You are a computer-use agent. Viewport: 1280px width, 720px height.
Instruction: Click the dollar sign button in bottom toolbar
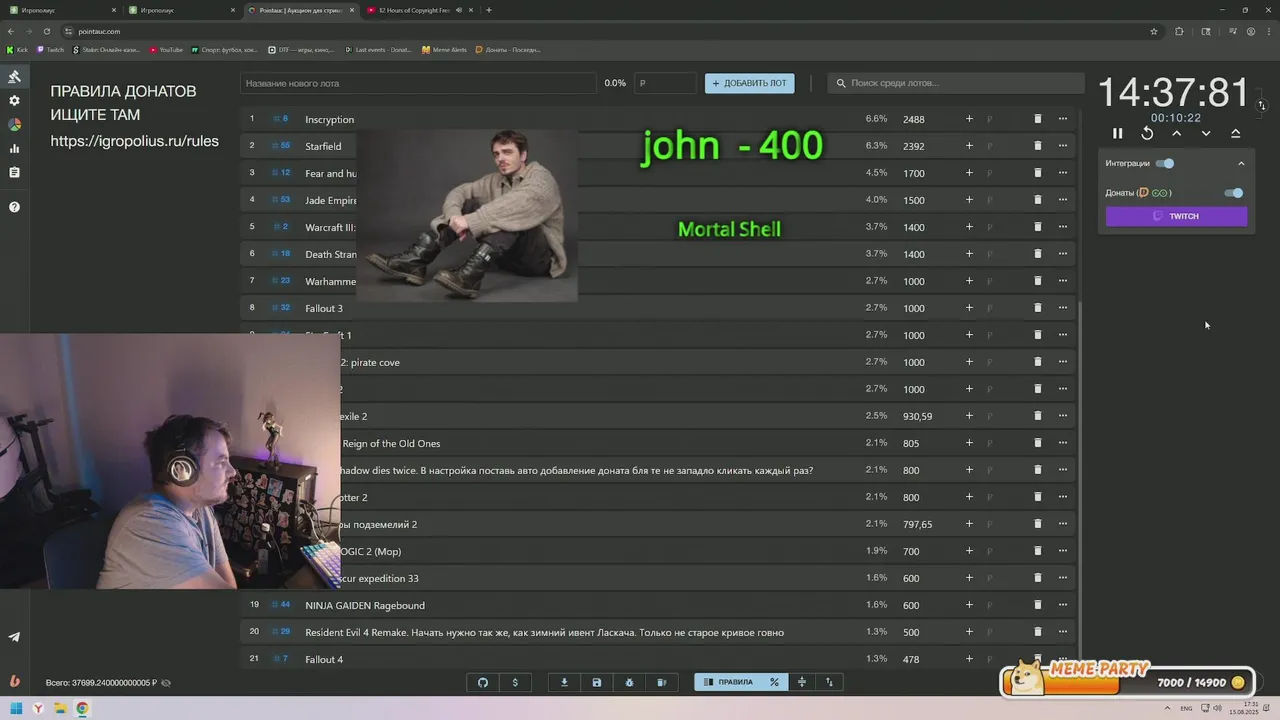515,682
